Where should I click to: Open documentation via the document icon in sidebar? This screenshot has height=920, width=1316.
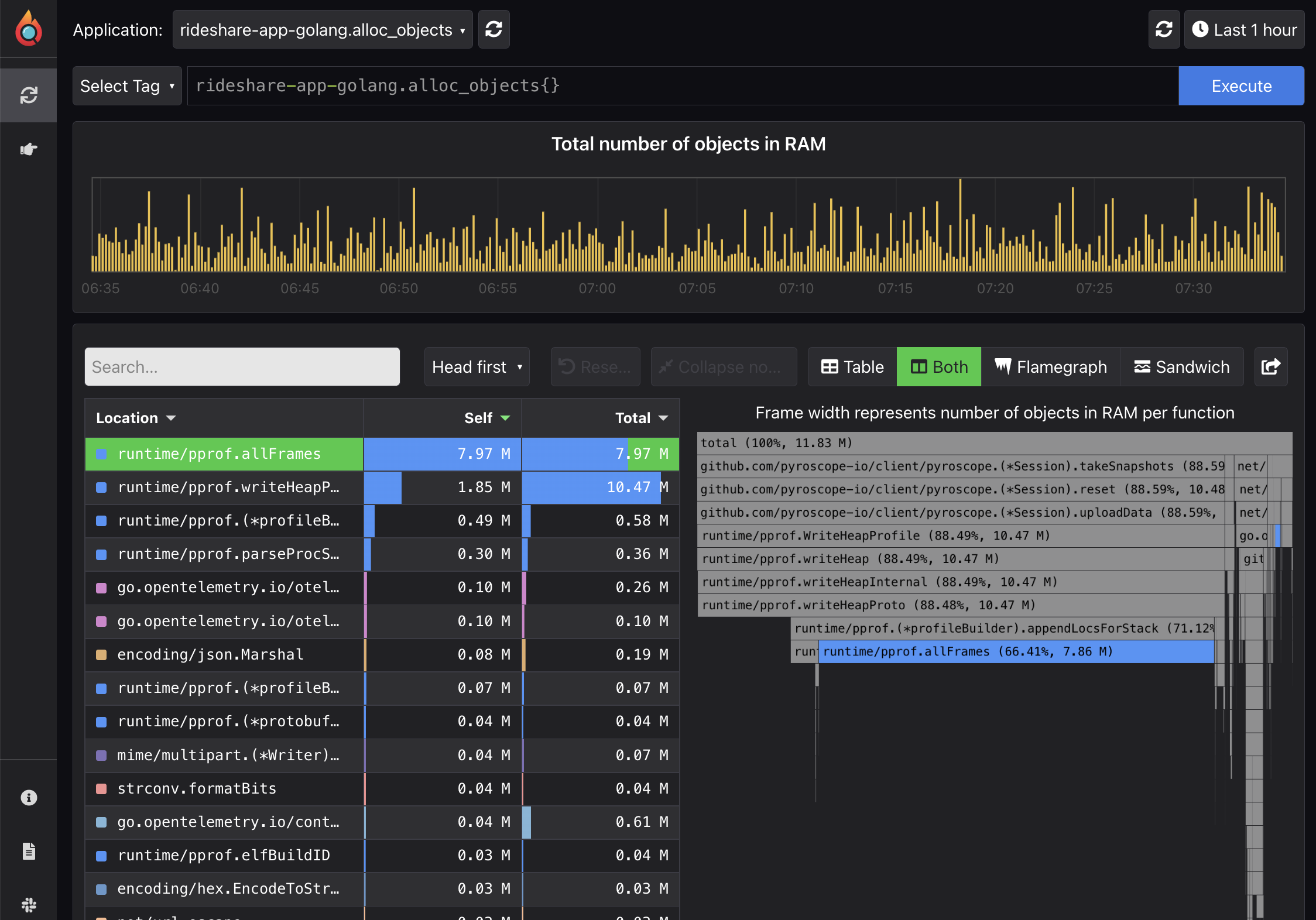coord(28,852)
